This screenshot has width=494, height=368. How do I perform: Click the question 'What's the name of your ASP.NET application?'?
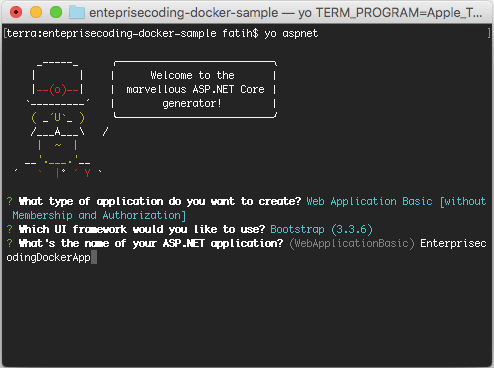(x=151, y=243)
